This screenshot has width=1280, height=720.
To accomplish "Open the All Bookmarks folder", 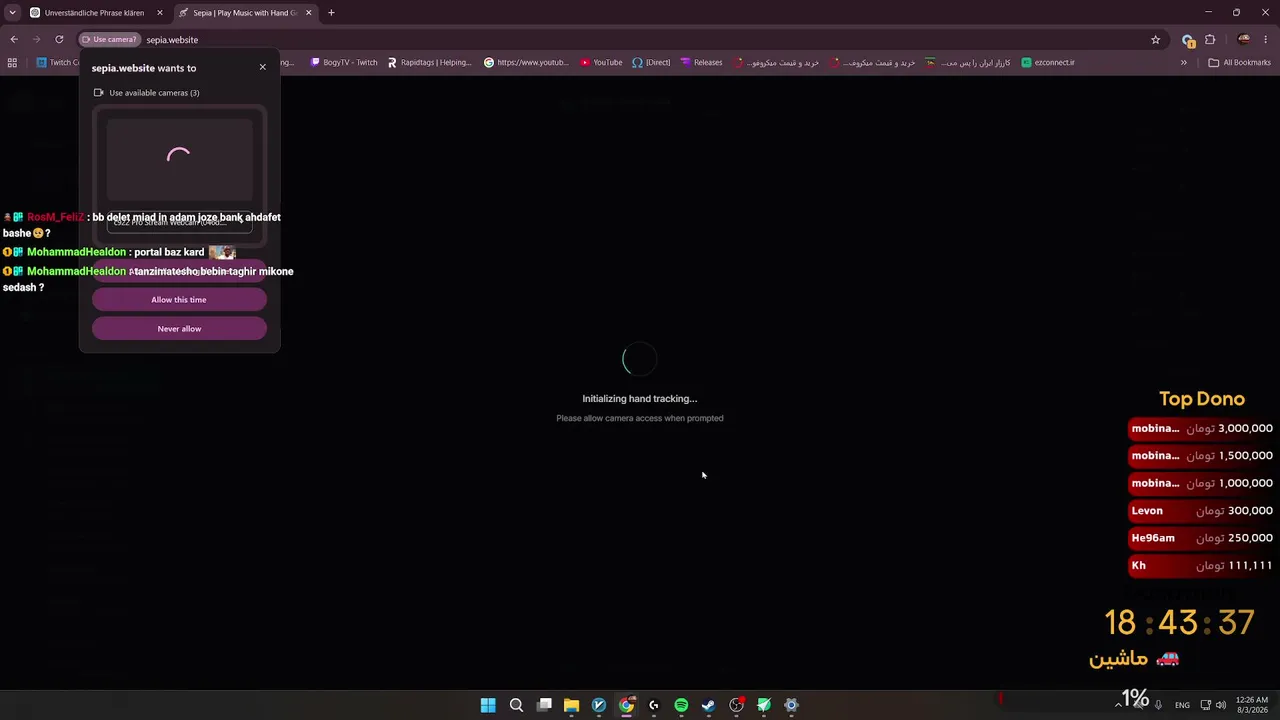I will (x=1239, y=62).
